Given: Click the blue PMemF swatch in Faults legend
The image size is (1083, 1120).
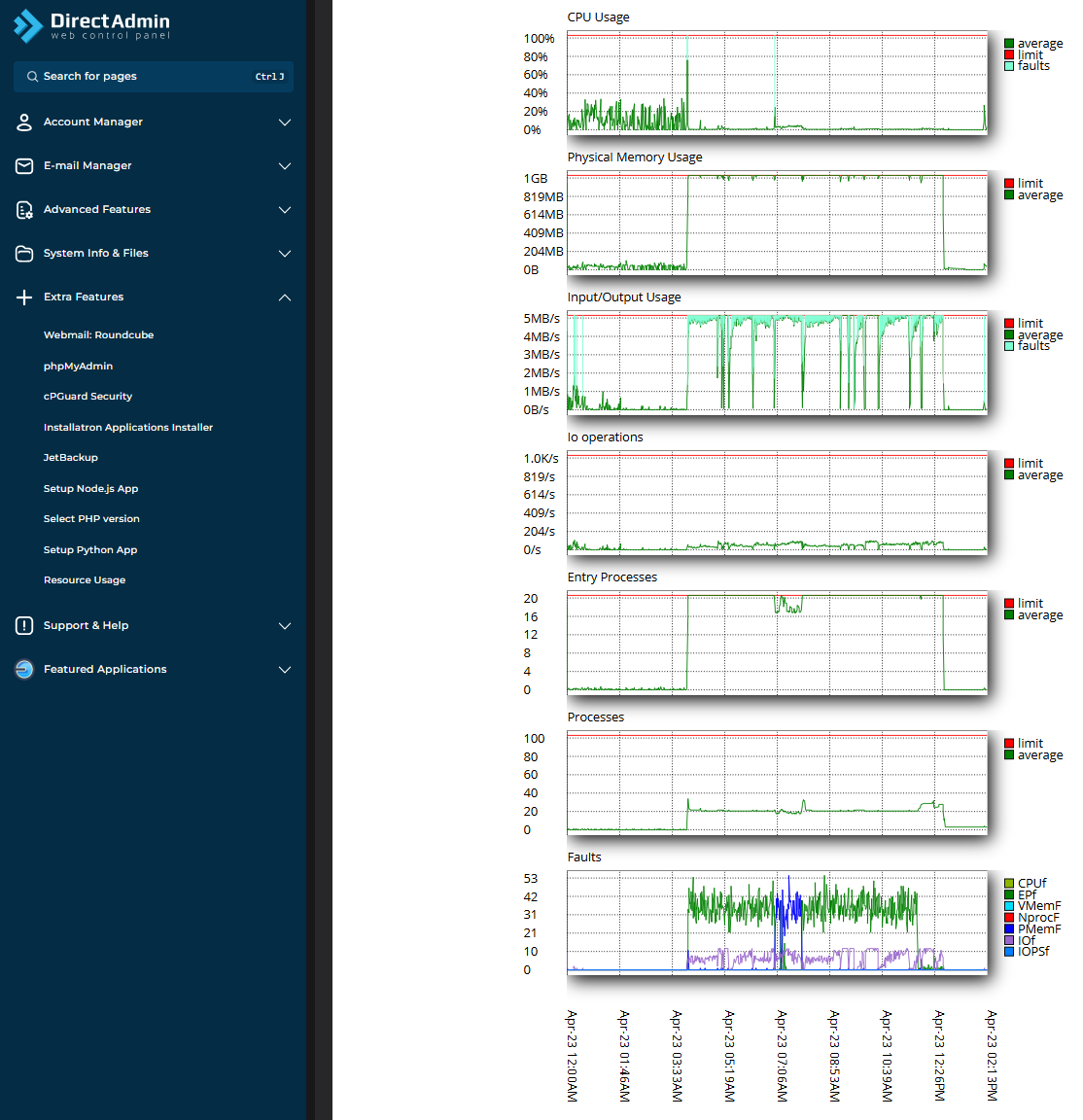Looking at the screenshot, I should pos(1009,929).
